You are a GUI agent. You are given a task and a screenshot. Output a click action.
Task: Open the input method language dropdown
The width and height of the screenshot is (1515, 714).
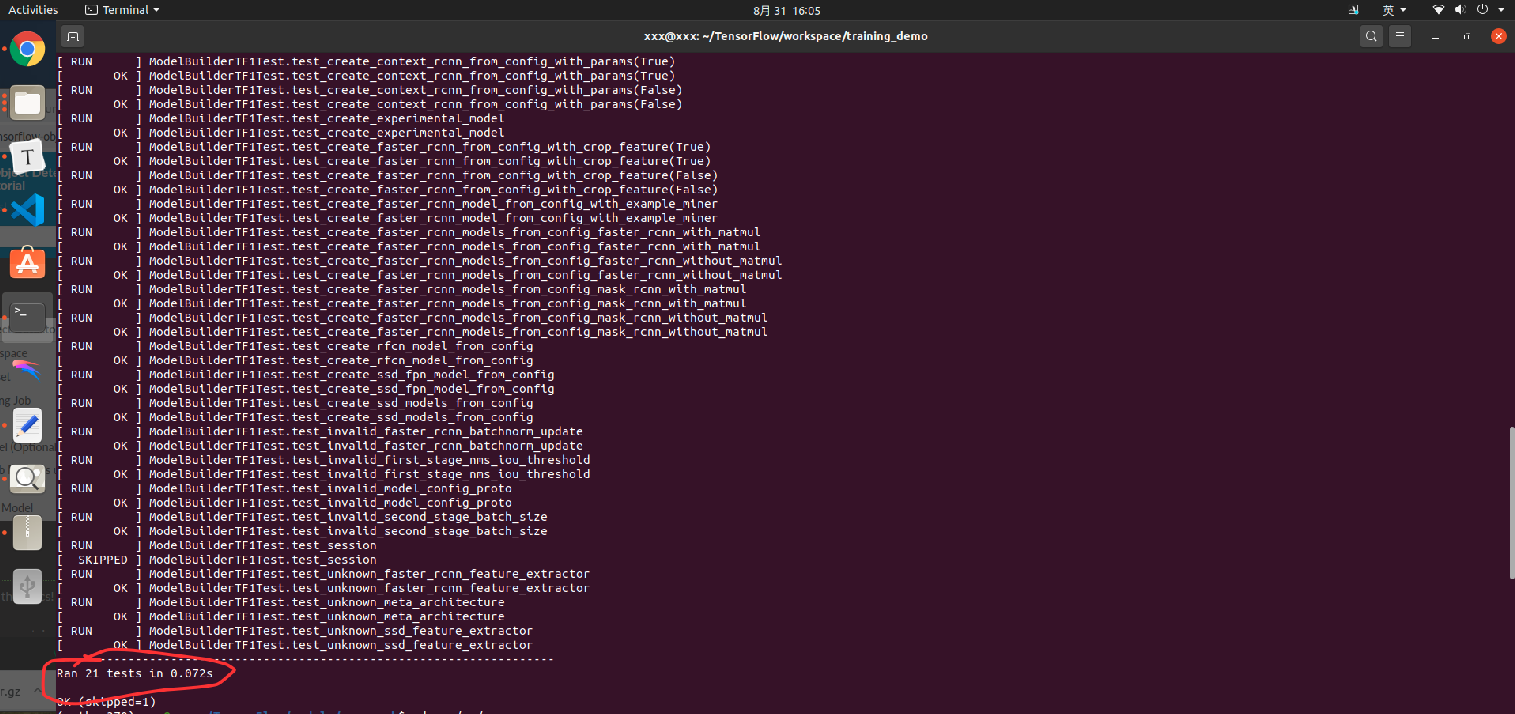pos(1394,10)
